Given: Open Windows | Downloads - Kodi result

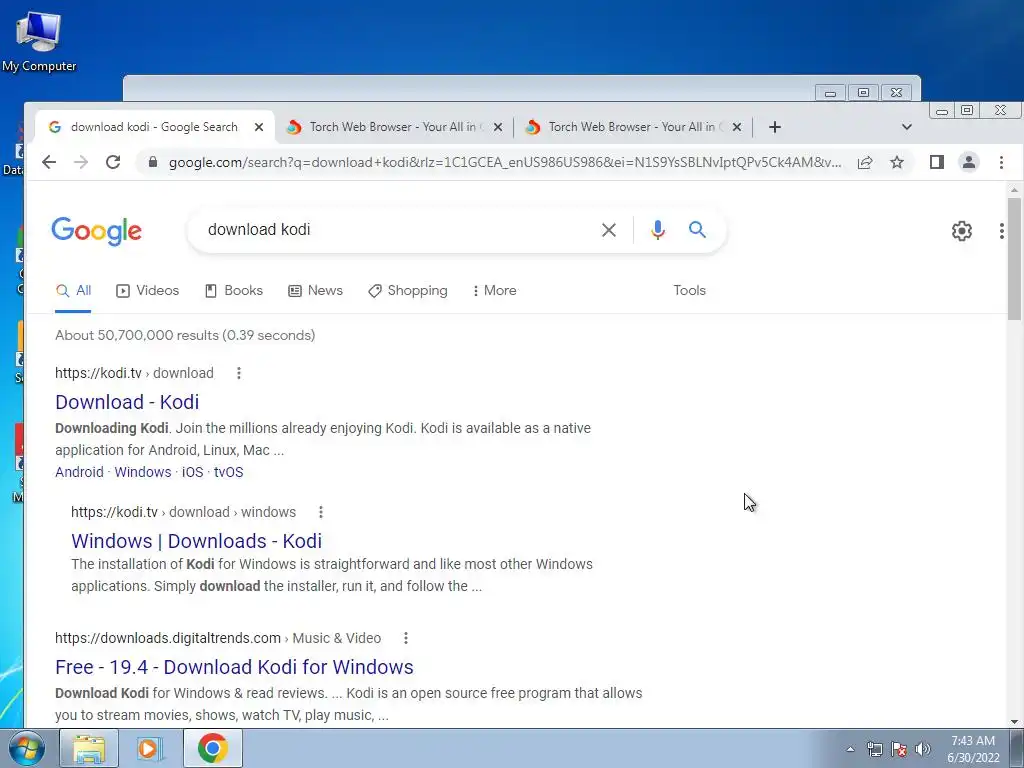Looking at the screenshot, I should pos(196,541).
